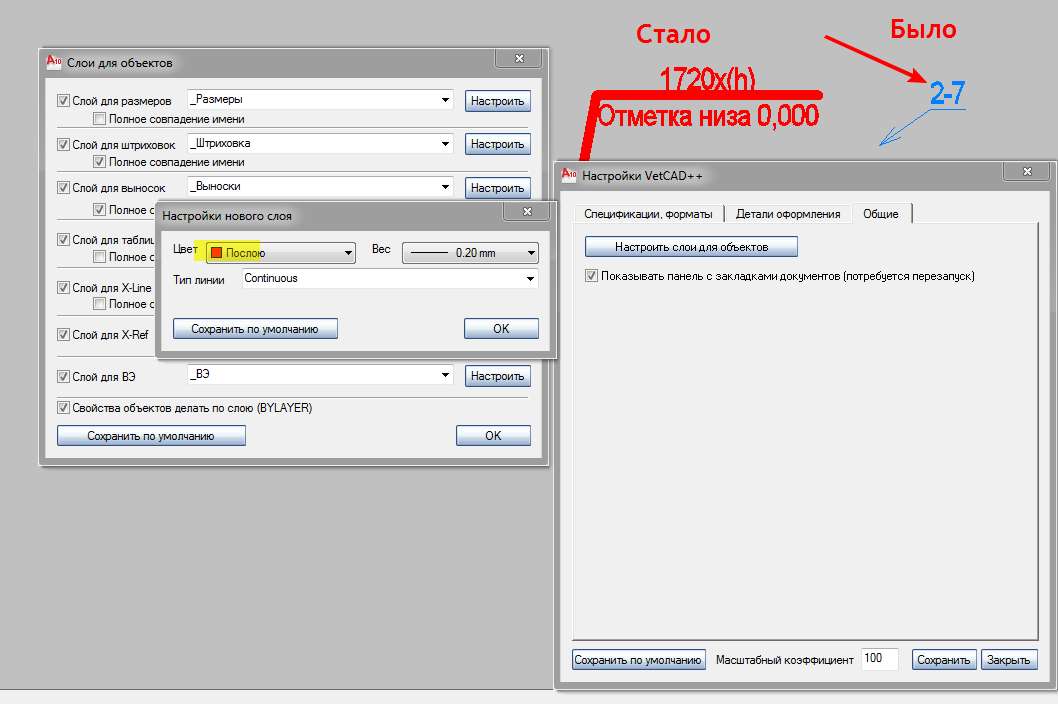Close the Настройки нового слоя dialog

click(x=527, y=212)
